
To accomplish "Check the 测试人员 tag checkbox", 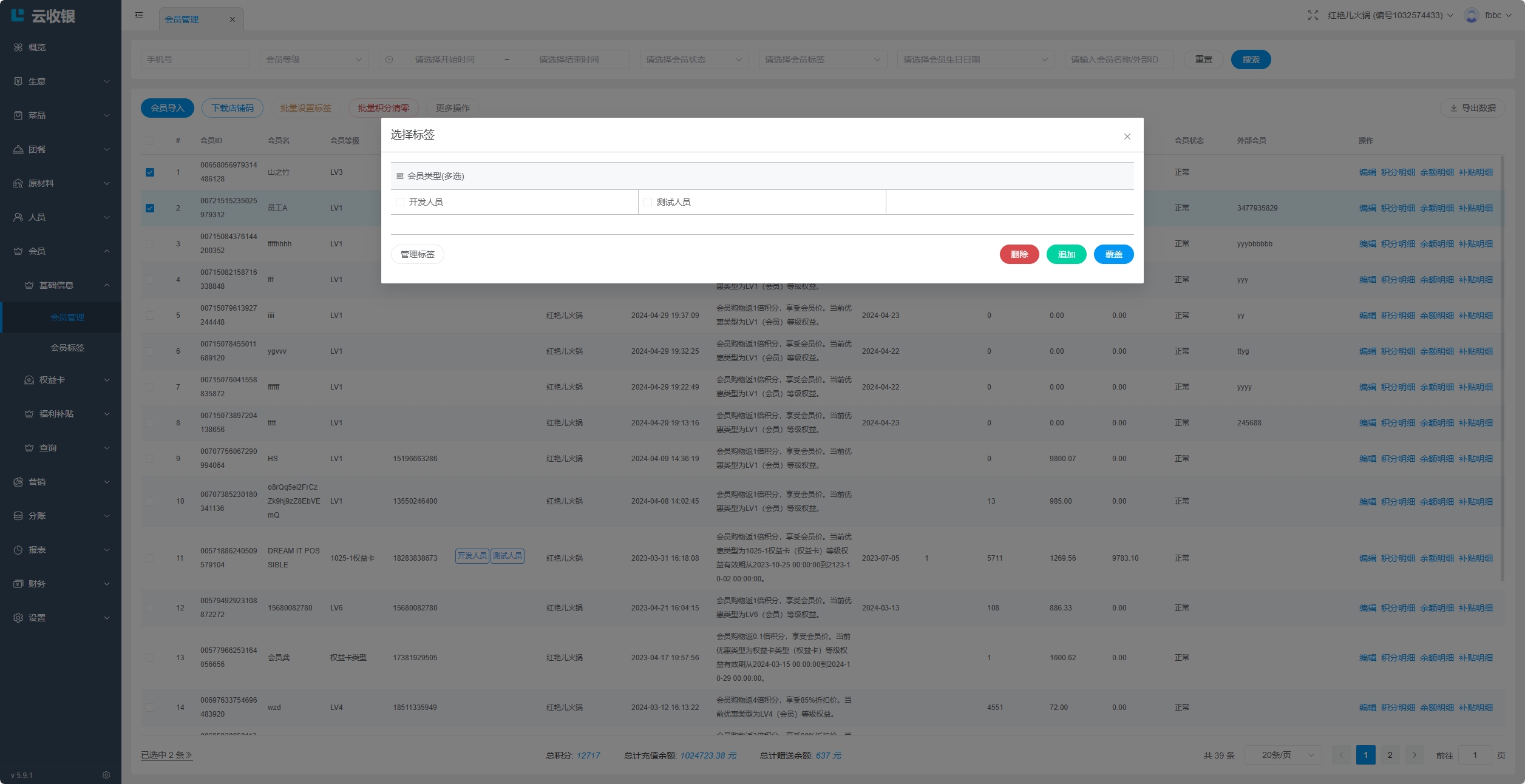I will (648, 202).
